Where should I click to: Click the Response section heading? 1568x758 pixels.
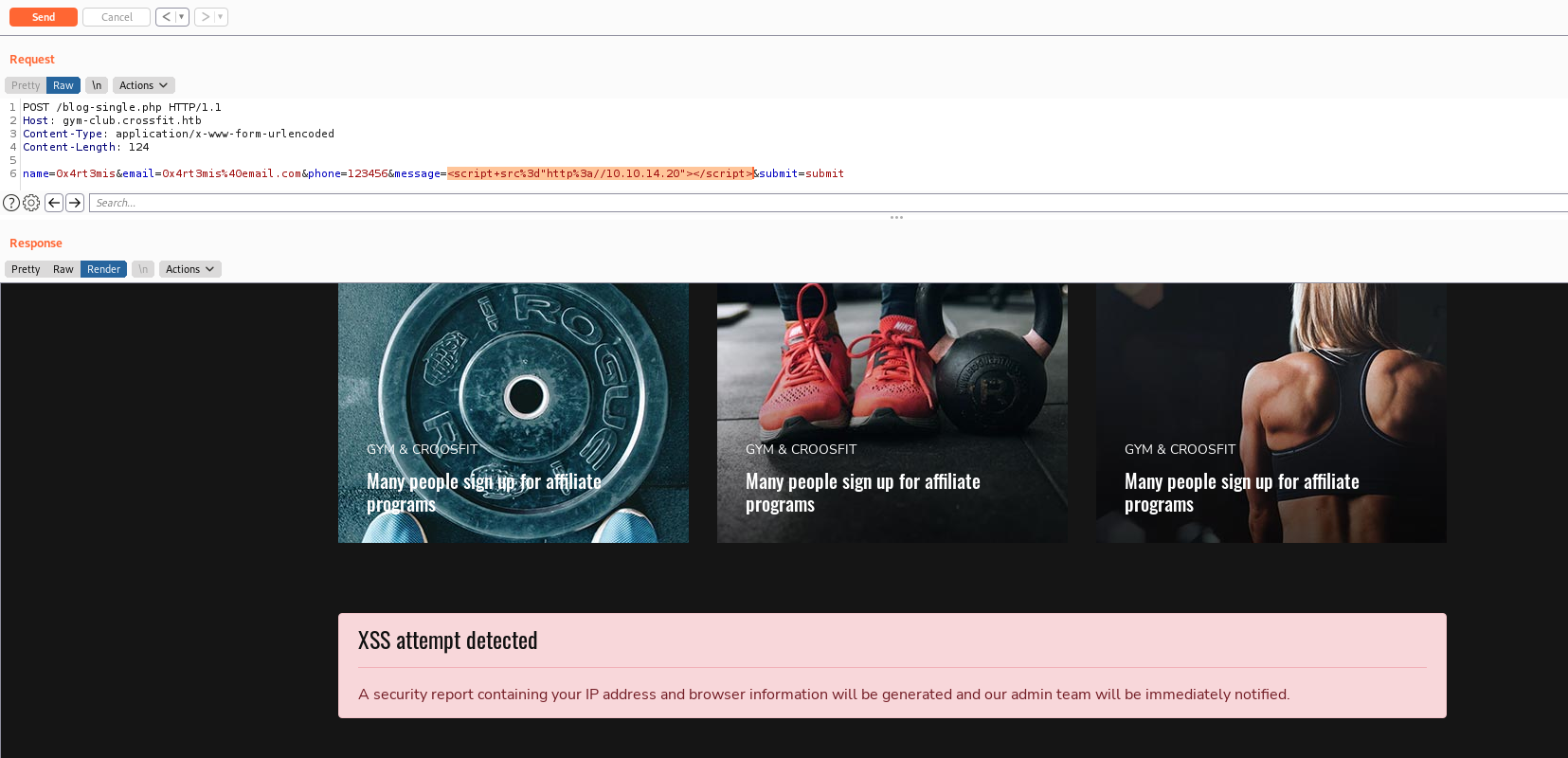tap(36, 244)
